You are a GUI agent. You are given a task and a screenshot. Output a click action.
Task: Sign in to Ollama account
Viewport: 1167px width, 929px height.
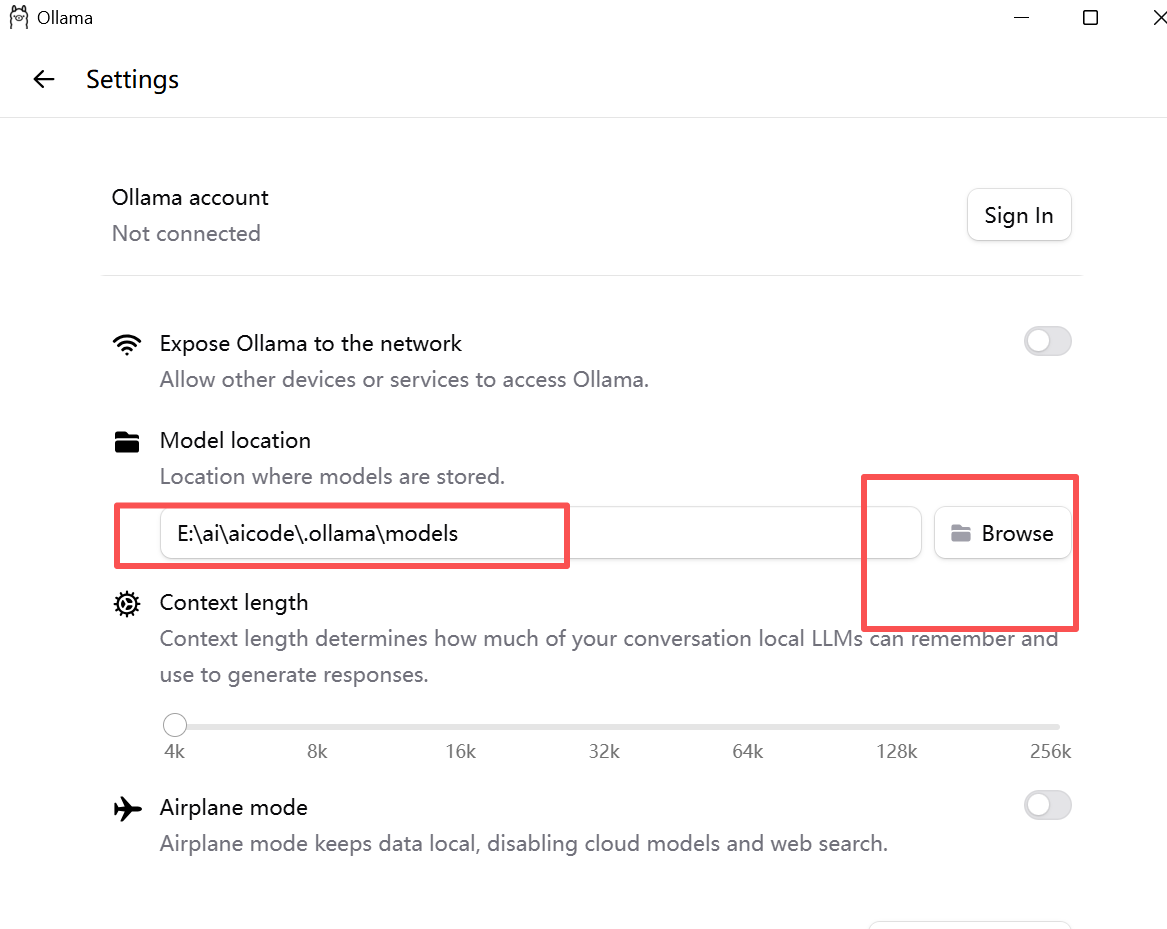tap(1019, 215)
